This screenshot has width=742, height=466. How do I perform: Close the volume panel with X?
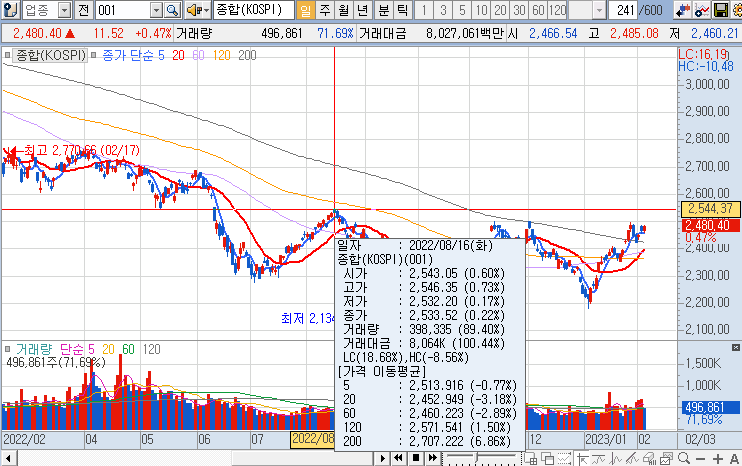pyautogui.click(x=735, y=347)
